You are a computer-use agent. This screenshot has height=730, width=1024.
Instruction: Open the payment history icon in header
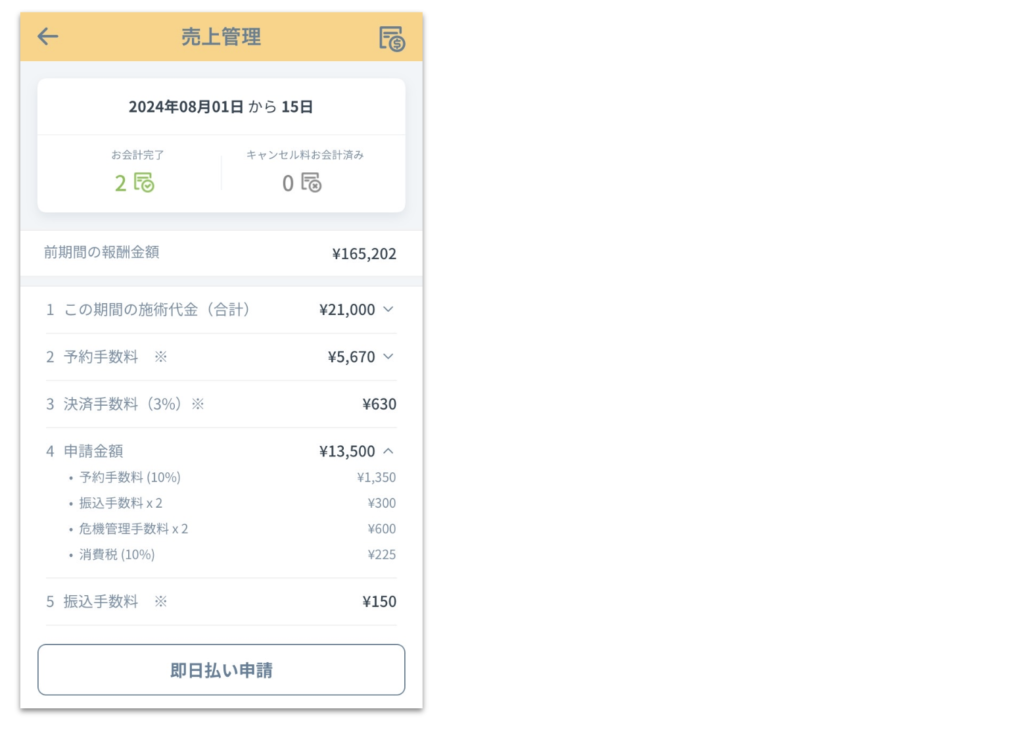click(391, 38)
